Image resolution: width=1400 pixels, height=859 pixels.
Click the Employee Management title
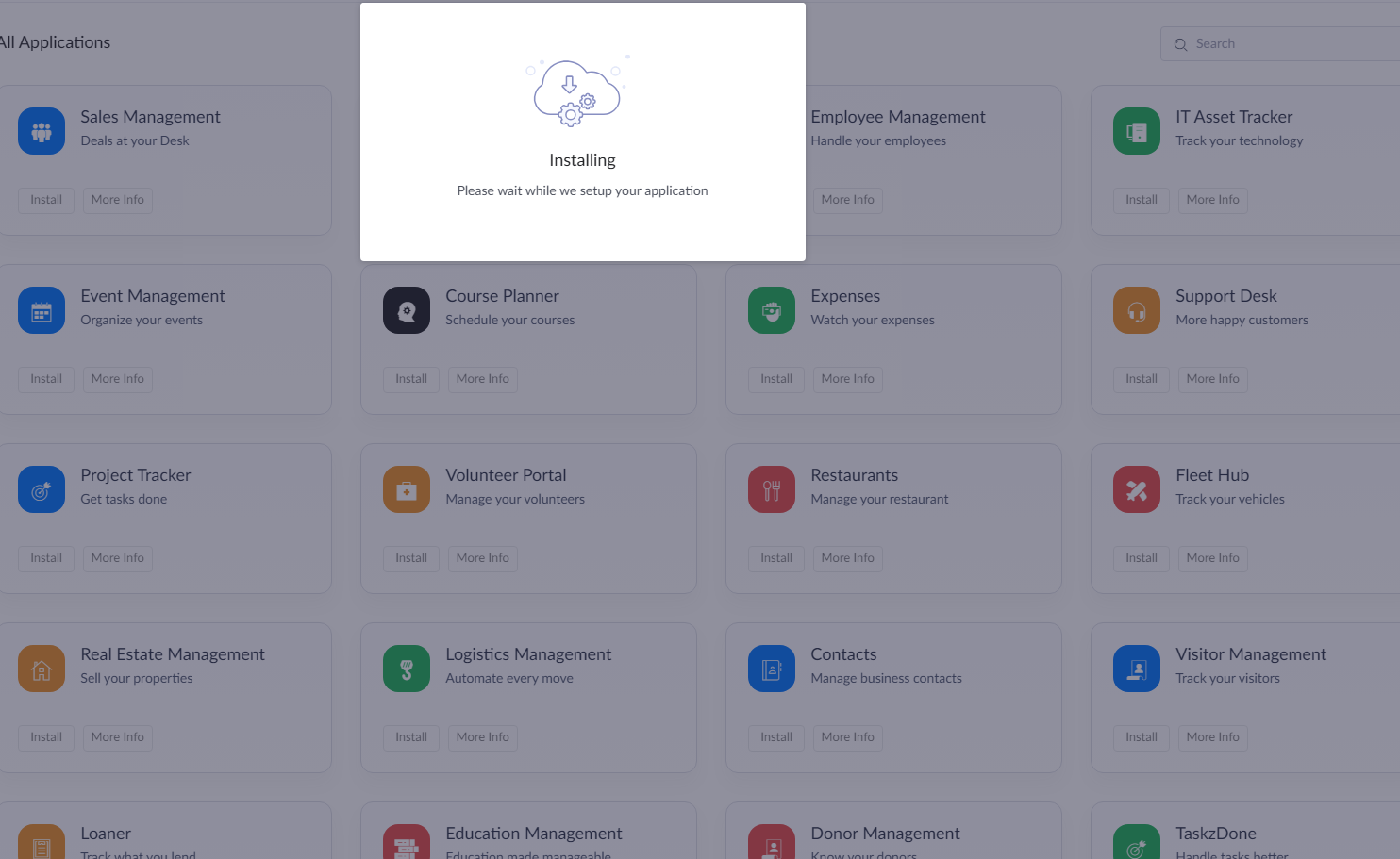pos(898,117)
